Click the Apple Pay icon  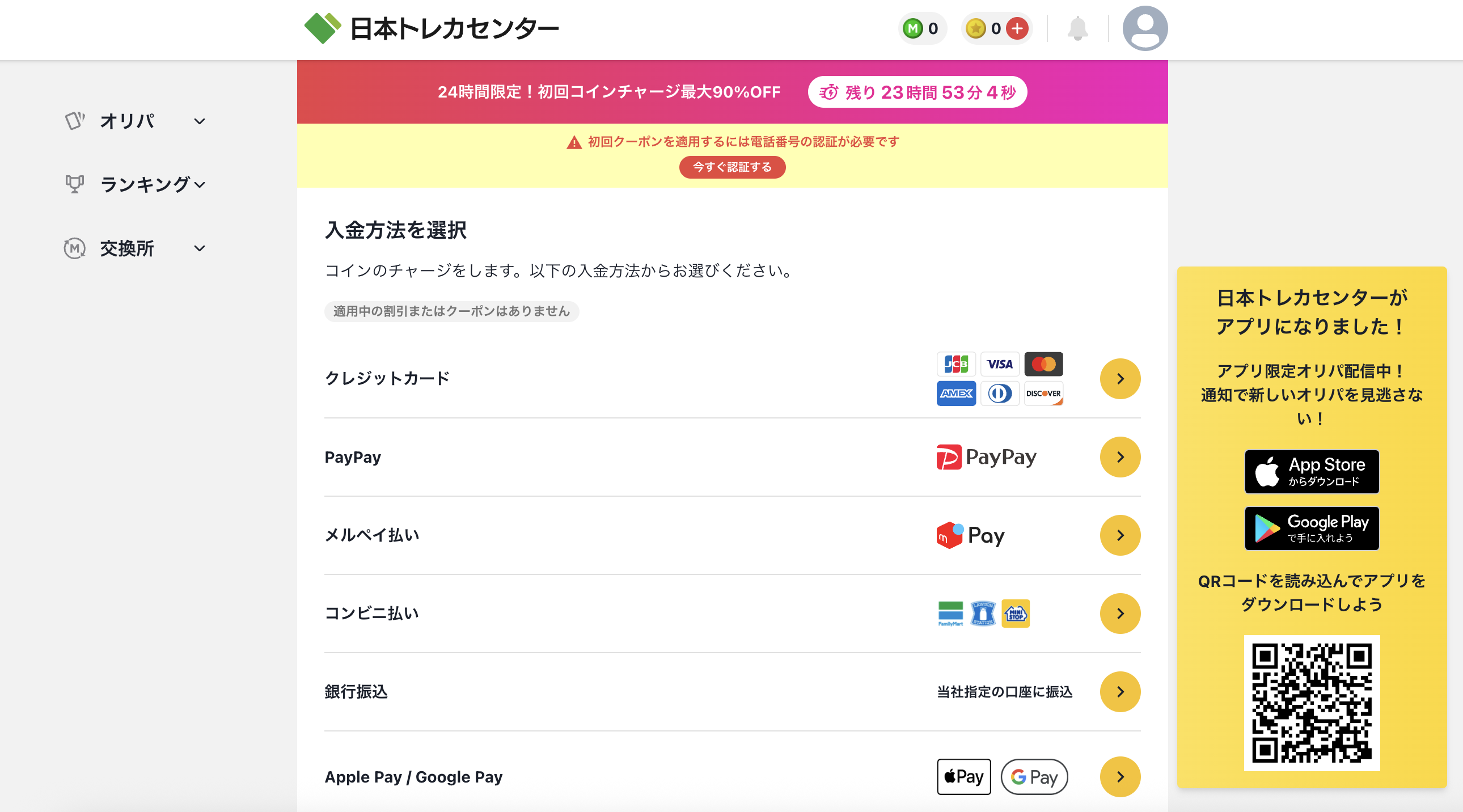click(963, 777)
